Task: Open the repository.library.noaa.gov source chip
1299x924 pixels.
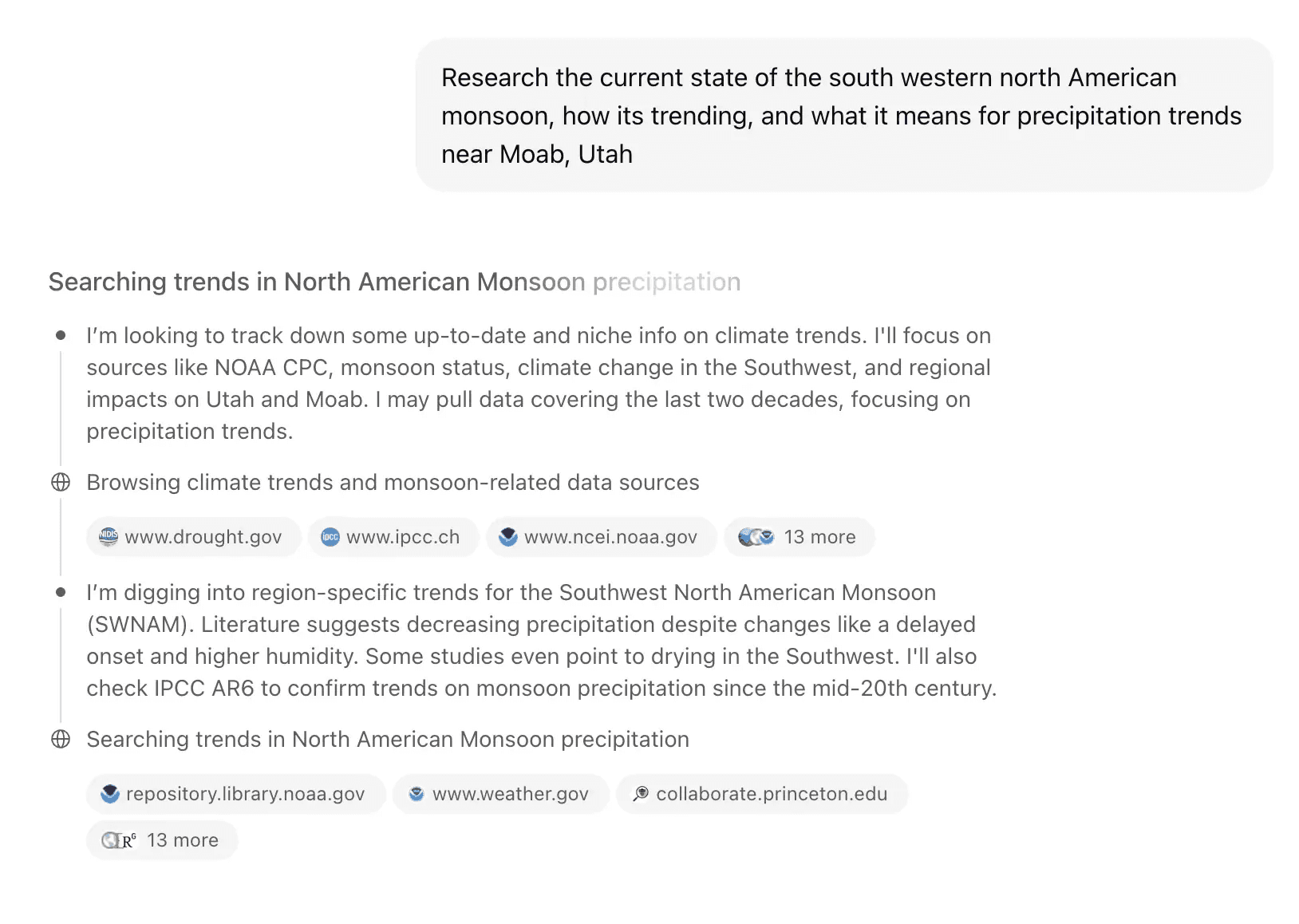Action: pyautogui.click(x=235, y=794)
